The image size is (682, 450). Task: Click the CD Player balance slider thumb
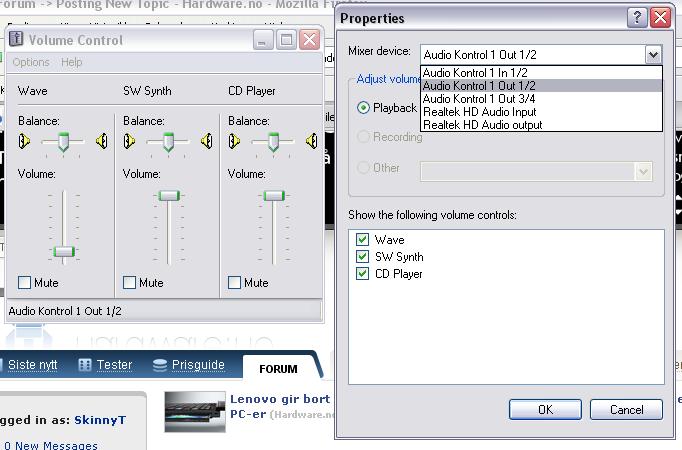[274, 142]
